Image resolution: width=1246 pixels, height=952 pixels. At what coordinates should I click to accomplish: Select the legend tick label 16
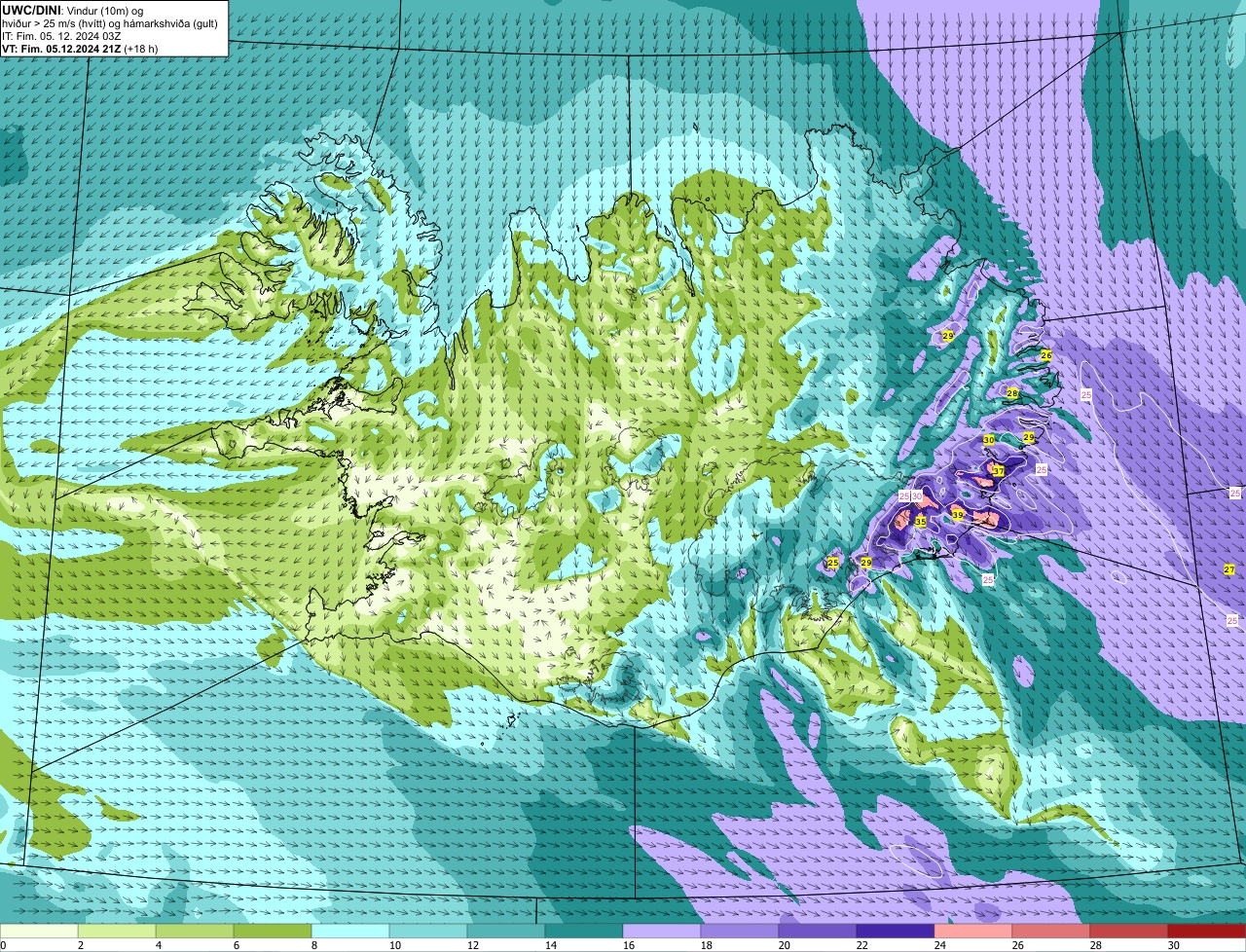[629, 945]
